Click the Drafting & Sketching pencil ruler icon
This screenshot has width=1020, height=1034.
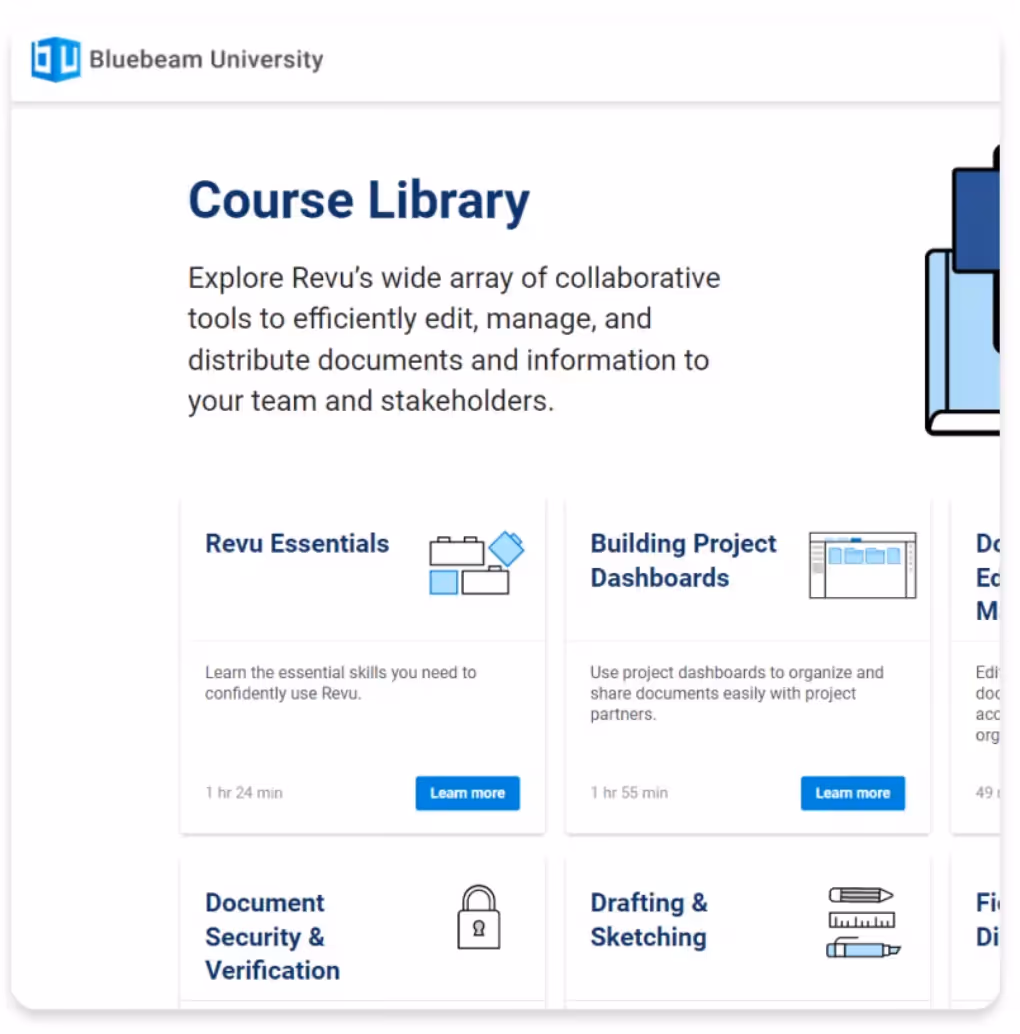pyautogui.click(x=862, y=922)
